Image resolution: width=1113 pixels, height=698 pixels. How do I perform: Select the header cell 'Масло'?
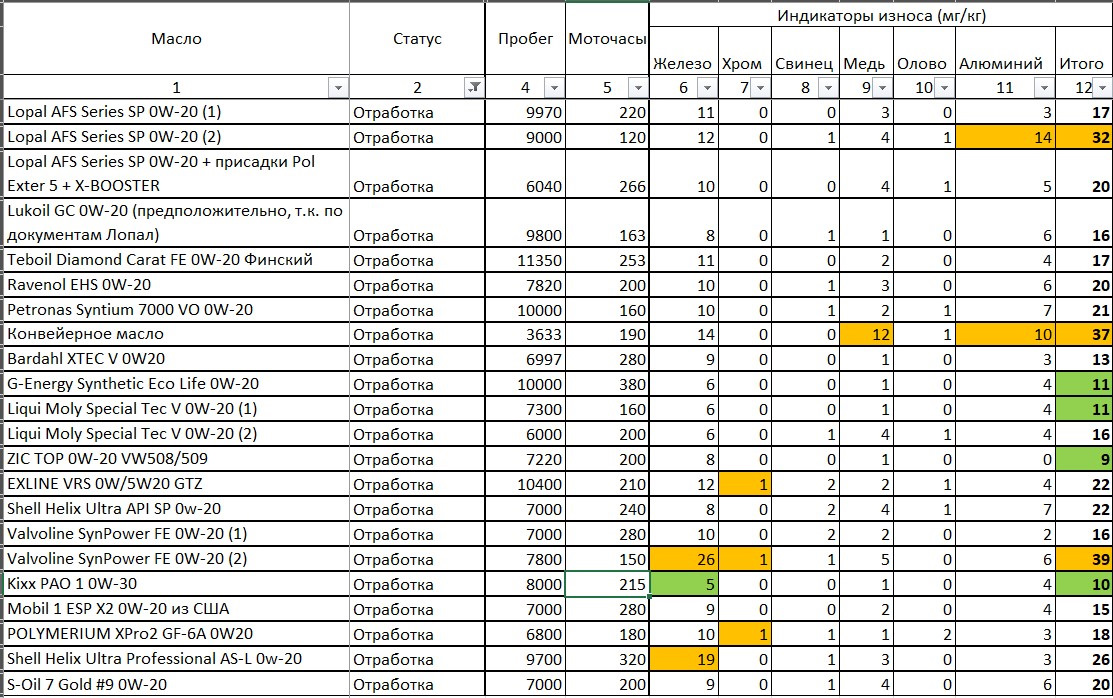click(x=176, y=39)
